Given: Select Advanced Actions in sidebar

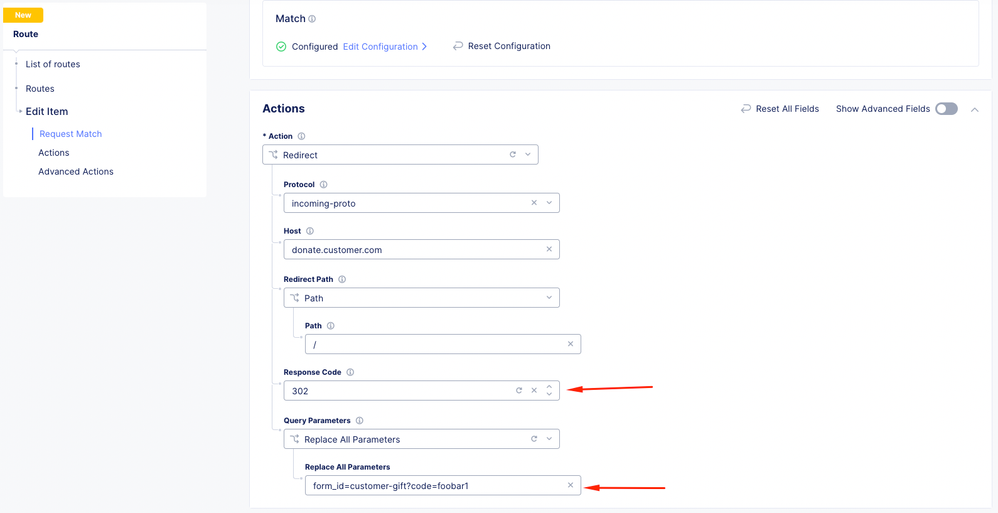Looking at the screenshot, I should click(x=76, y=172).
